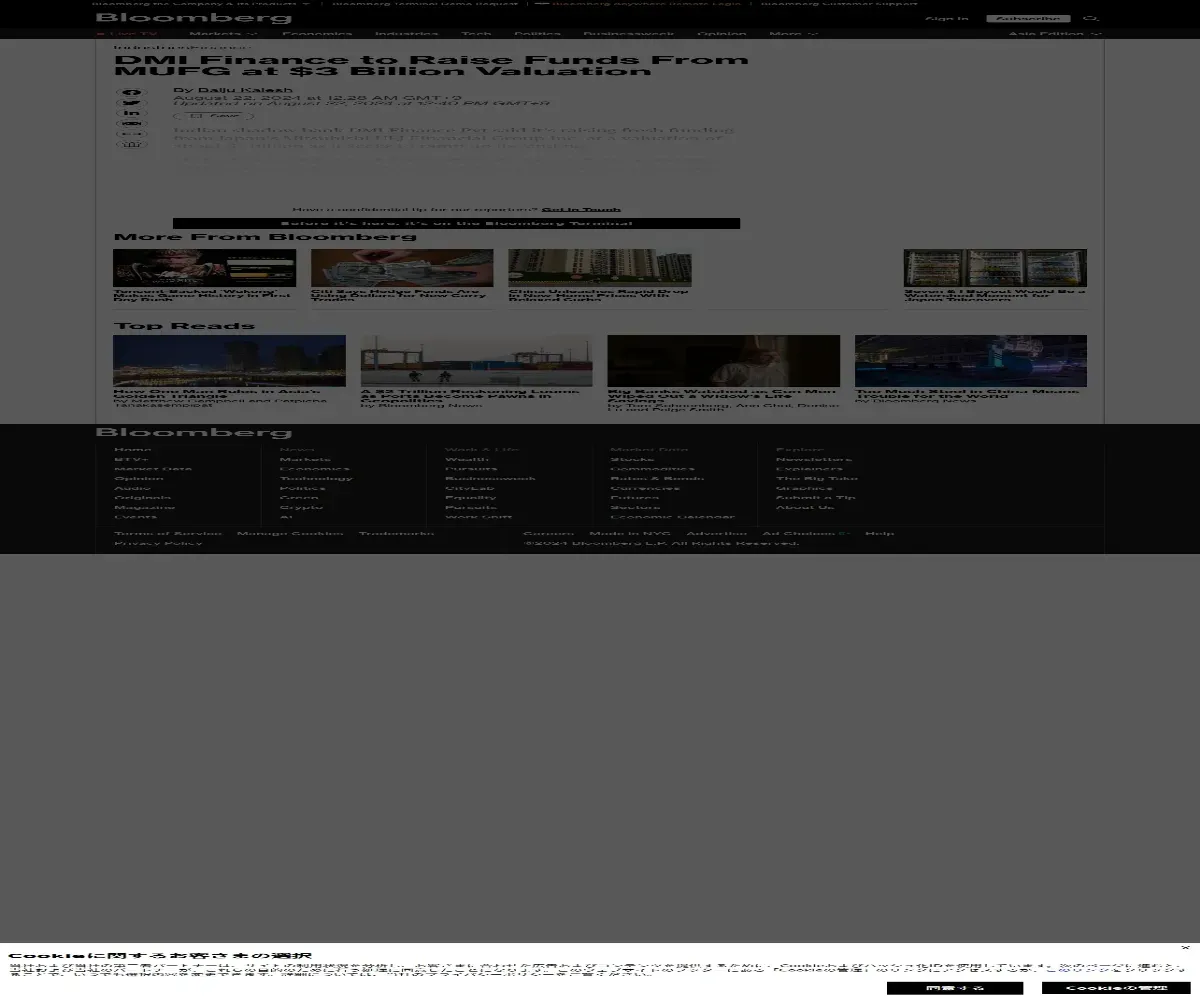This screenshot has height=1000, width=1200.
Task: Click the Get in Touch link
Action: click(581, 210)
